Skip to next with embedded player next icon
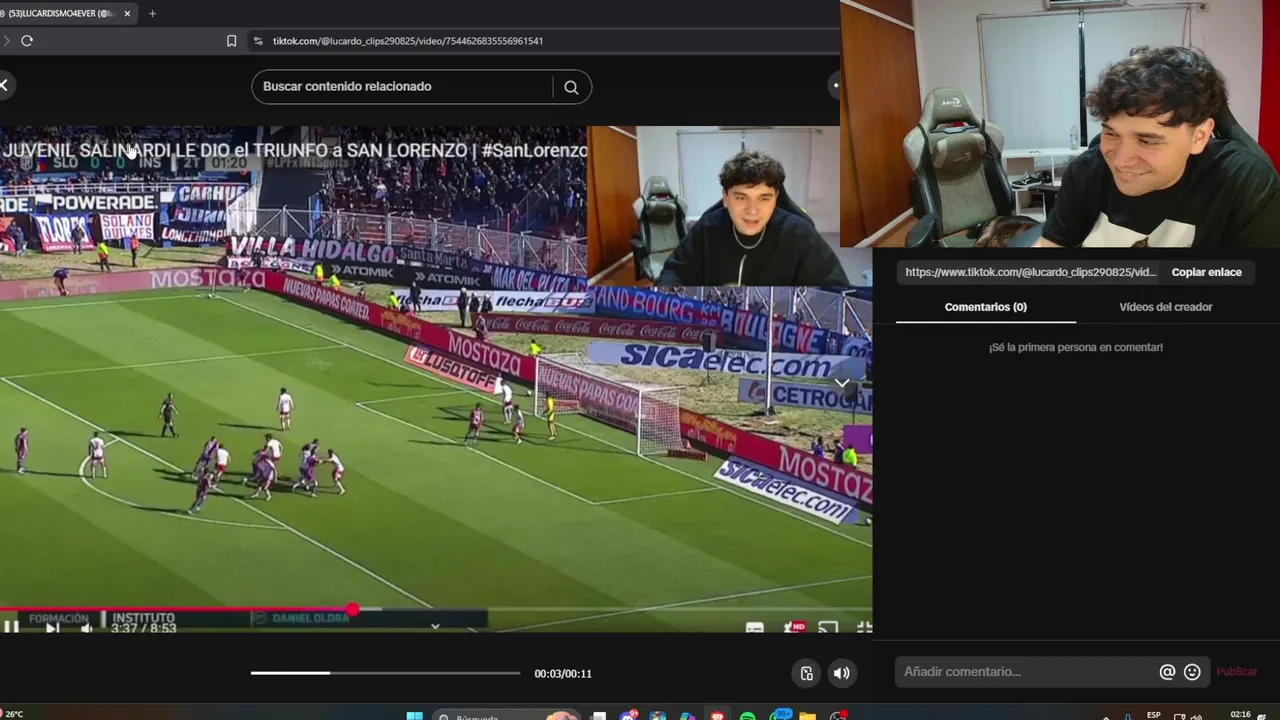 click(x=52, y=627)
